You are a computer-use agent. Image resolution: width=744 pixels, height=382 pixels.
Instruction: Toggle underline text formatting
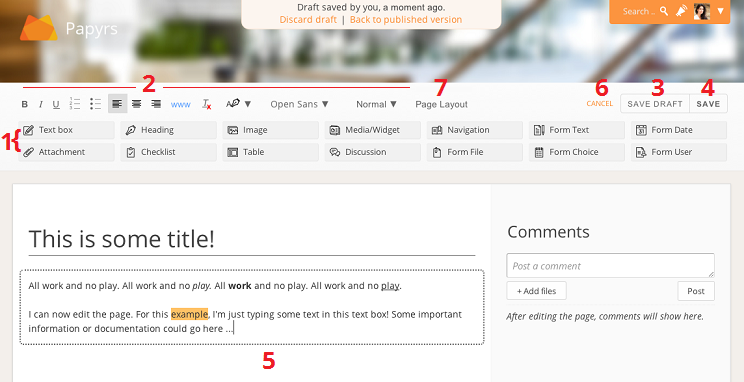56,104
